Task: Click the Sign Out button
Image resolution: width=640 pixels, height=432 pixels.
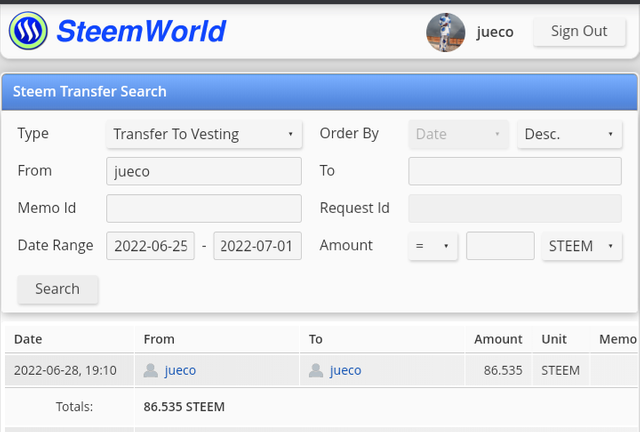Action: click(579, 31)
